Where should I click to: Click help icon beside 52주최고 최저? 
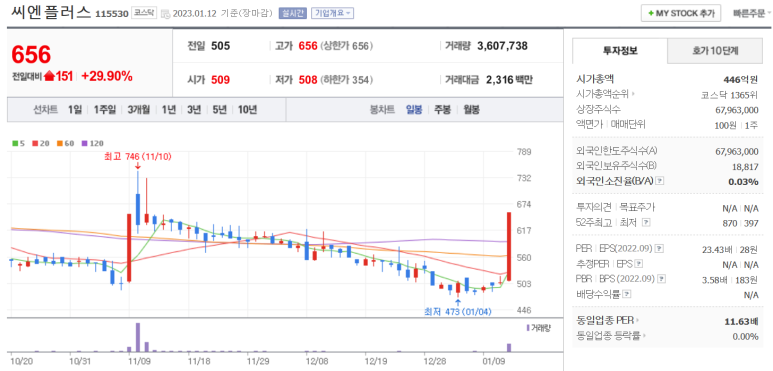coord(646,223)
